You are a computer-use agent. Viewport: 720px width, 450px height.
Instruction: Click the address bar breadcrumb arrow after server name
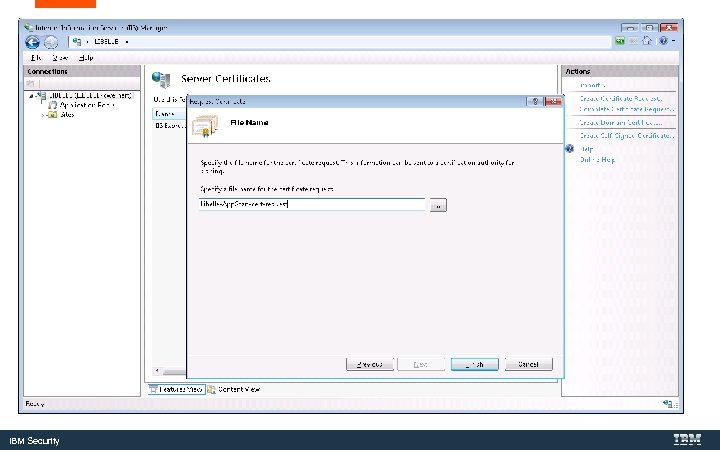click(127, 42)
